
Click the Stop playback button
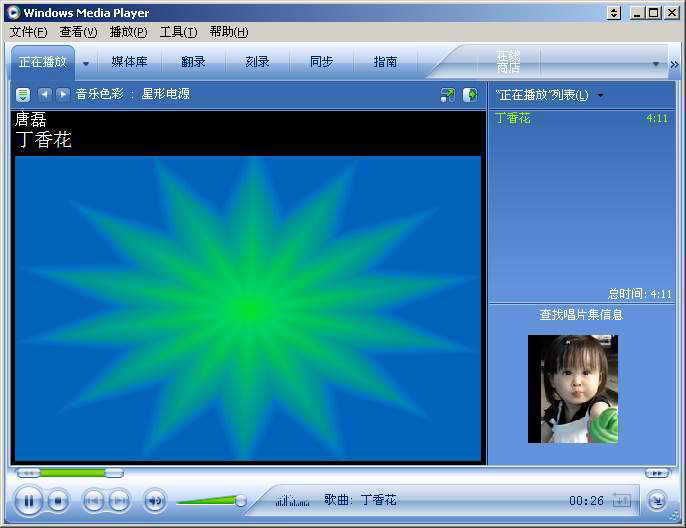tap(58, 500)
